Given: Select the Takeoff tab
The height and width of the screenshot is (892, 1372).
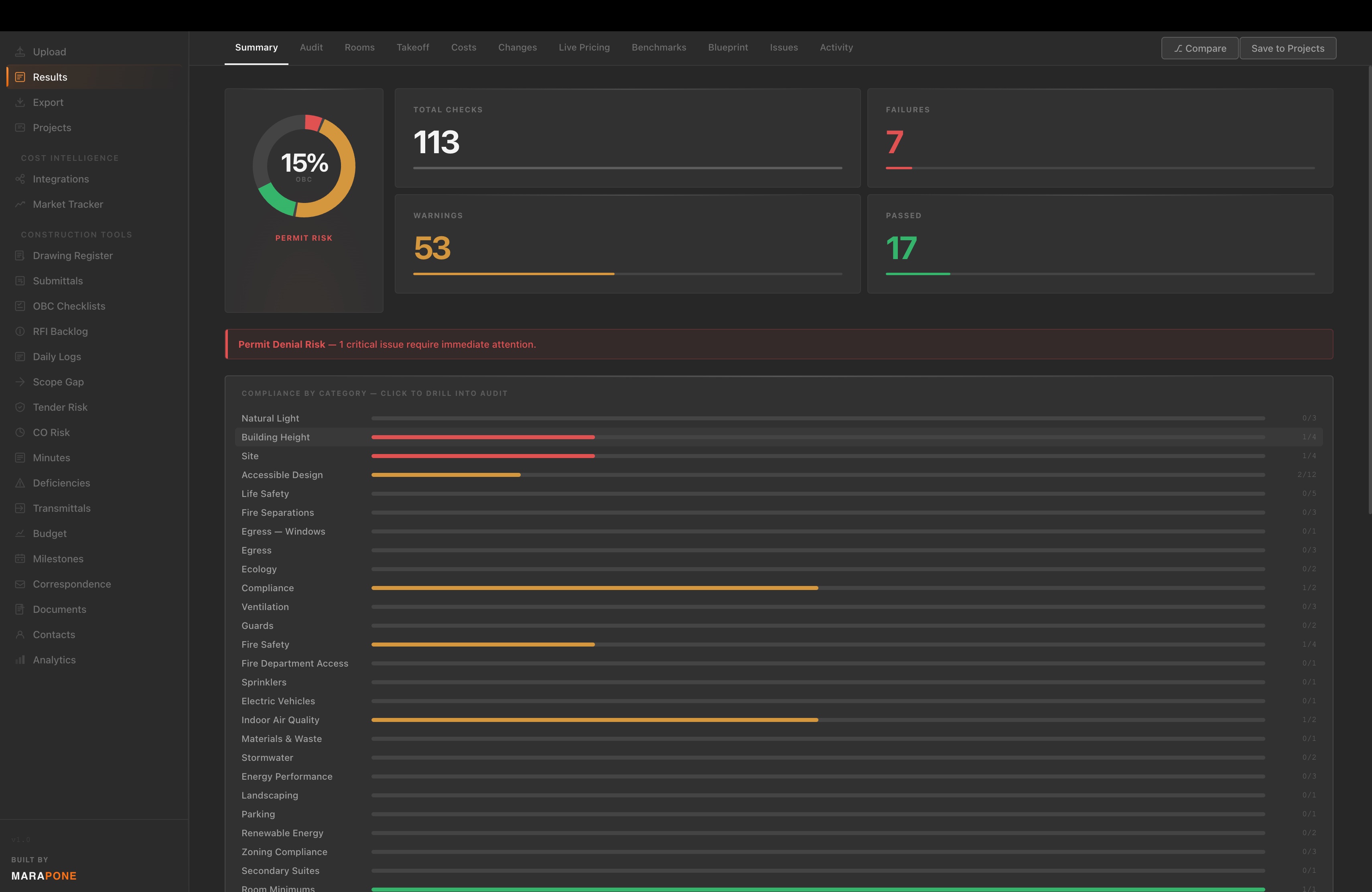Looking at the screenshot, I should (x=413, y=47).
